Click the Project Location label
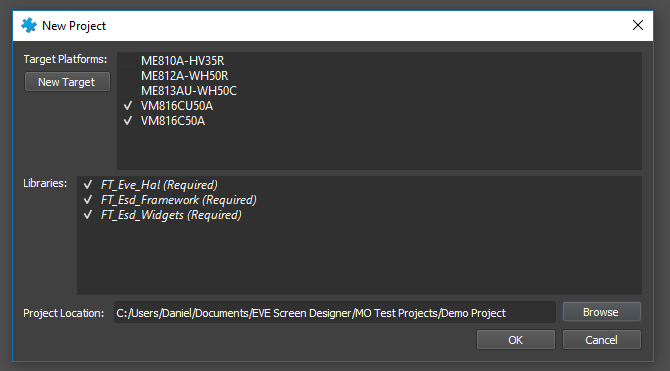 pos(63,313)
